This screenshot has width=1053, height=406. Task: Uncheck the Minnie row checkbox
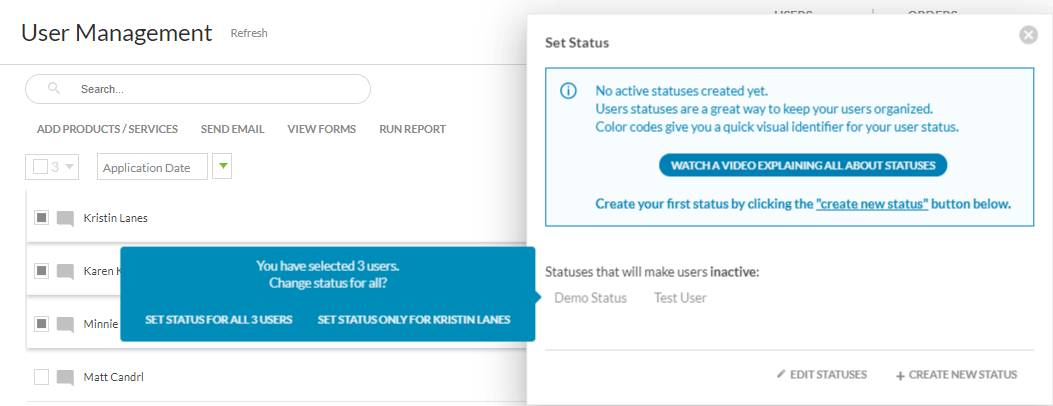point(42,324)
